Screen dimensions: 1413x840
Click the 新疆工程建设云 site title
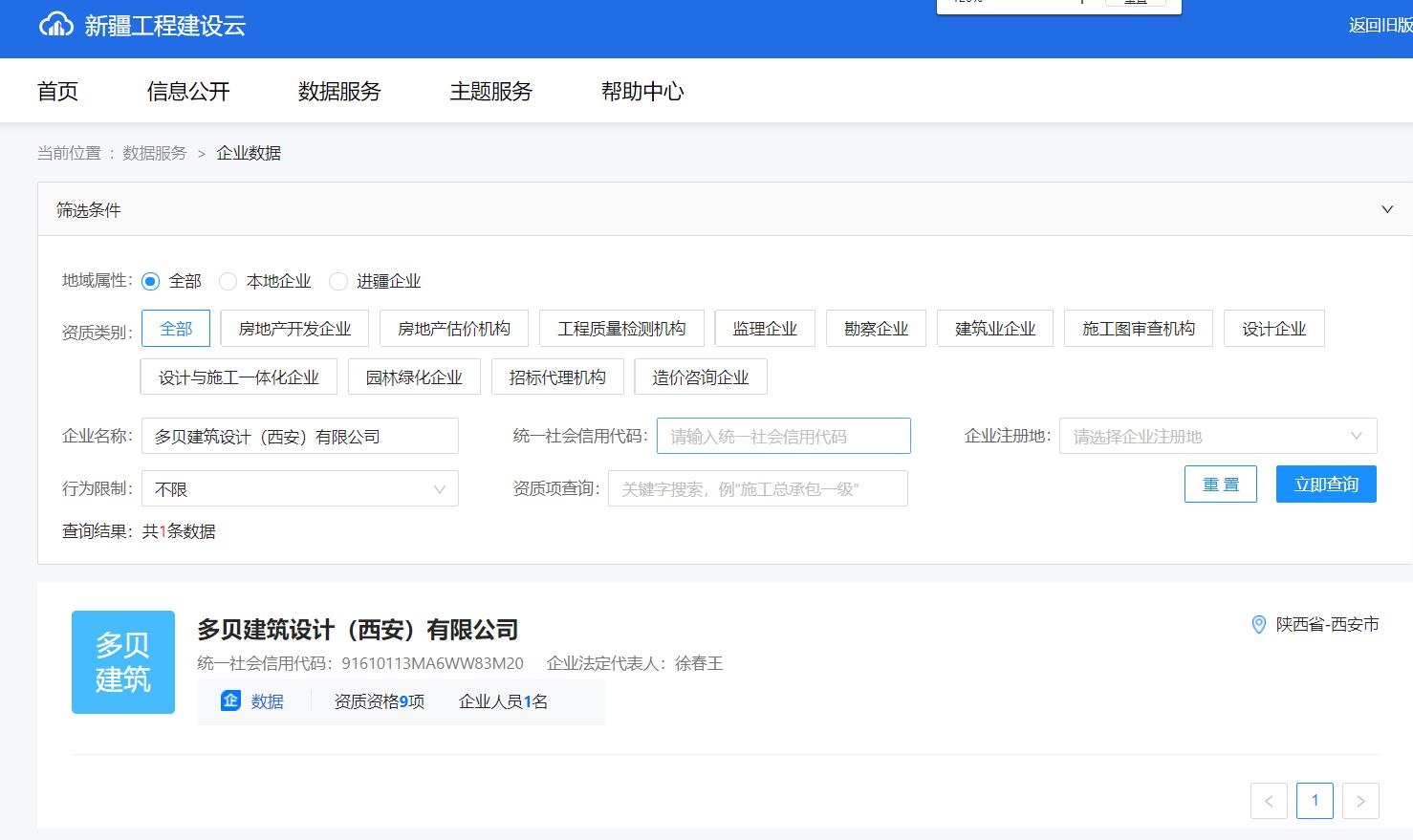coord(165,26)
